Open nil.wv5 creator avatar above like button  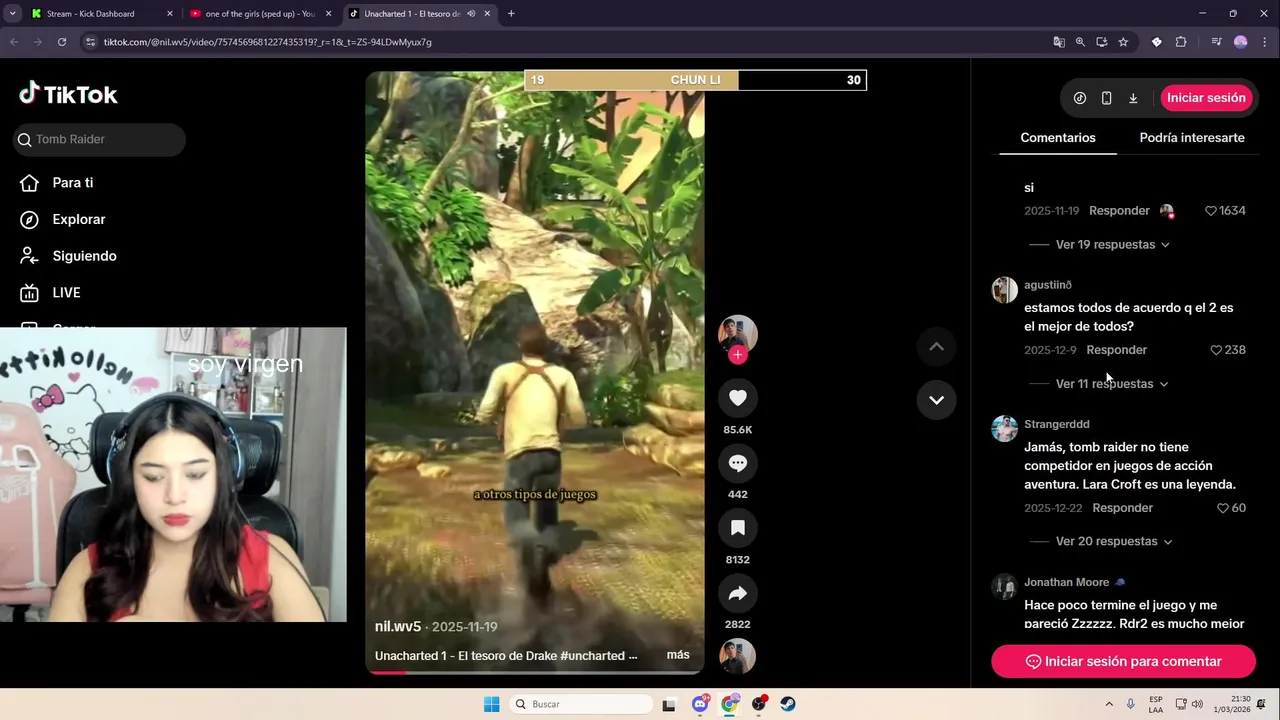(x=738, y=334)
